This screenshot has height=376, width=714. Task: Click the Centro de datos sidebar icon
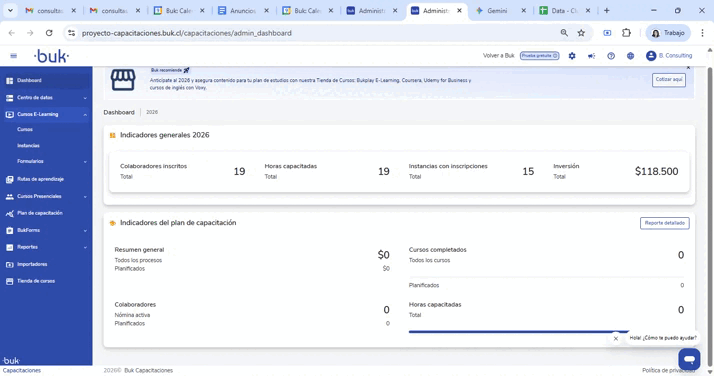point(10,98)
